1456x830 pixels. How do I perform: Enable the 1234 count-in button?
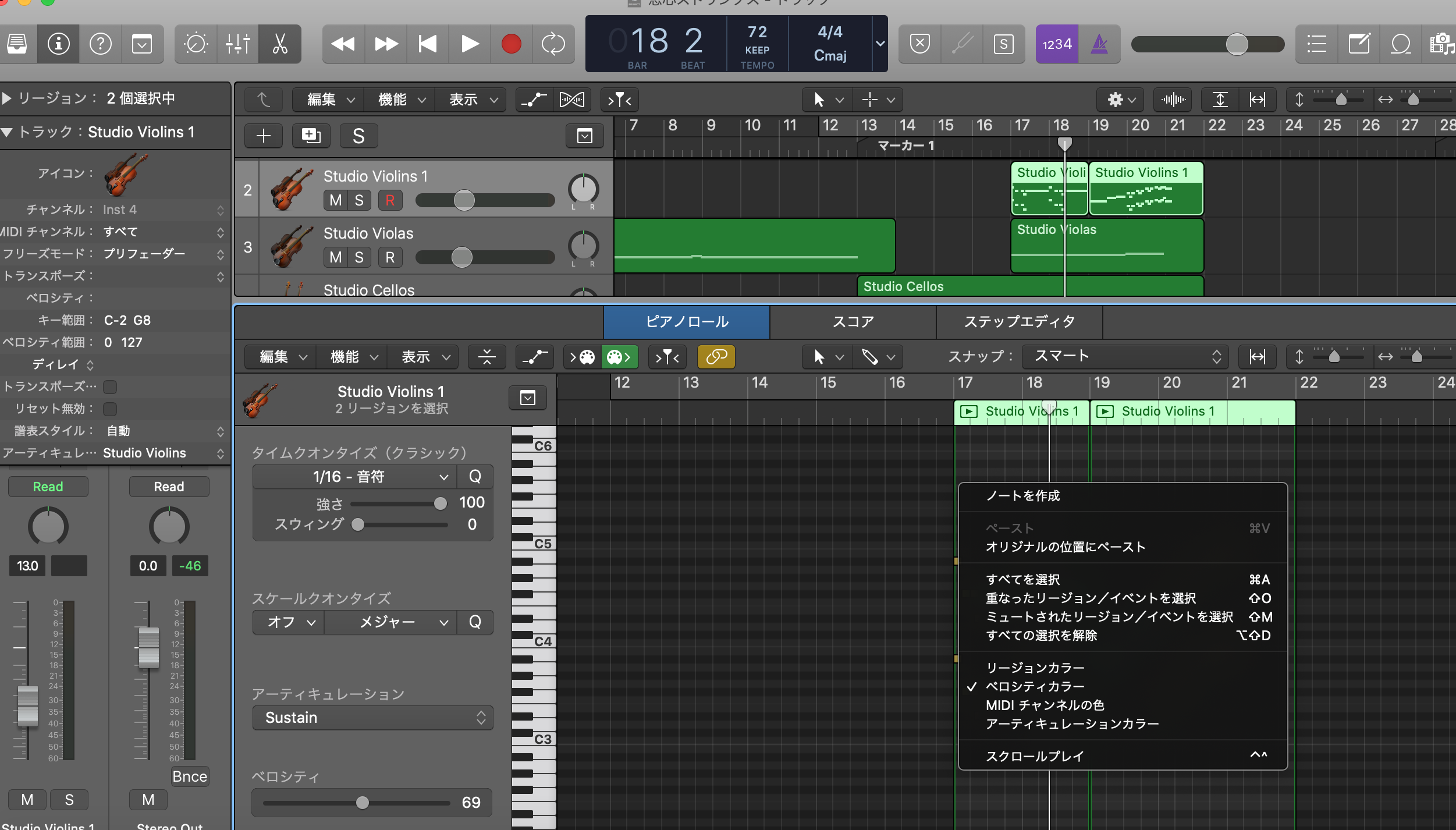tap(1057, 44)
